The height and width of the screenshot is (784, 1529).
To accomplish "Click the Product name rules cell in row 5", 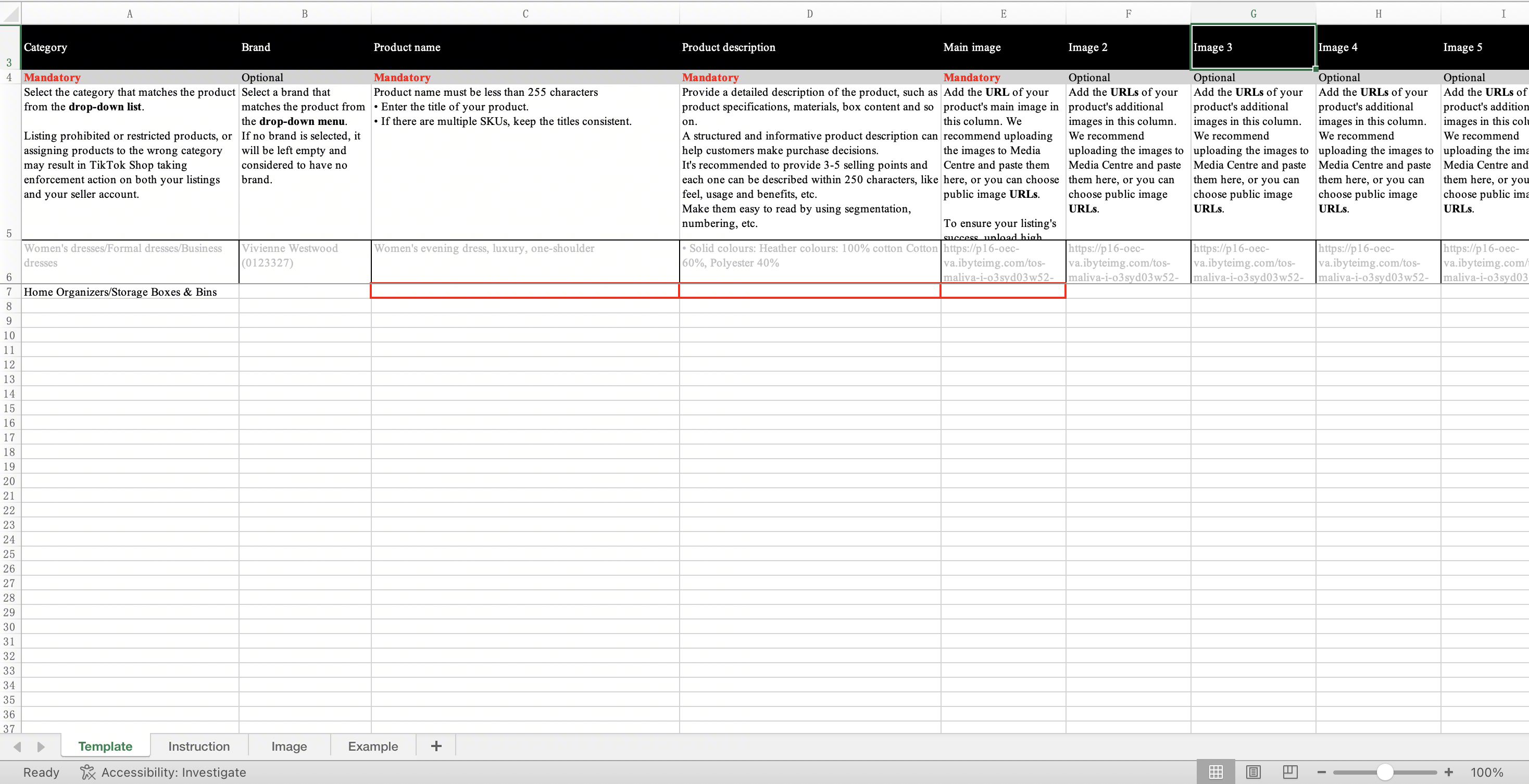I will click(525, 162).
